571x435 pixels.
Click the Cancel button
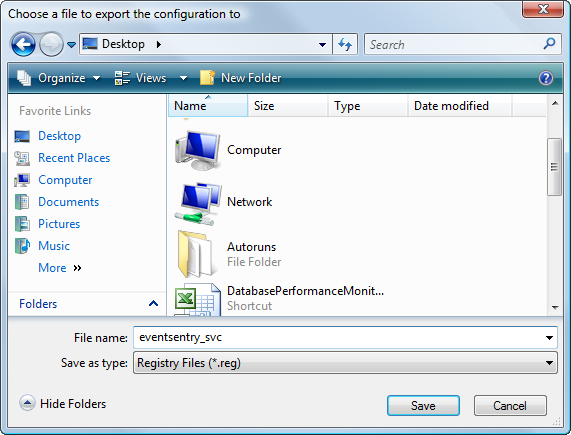click(x=510, y=406)
